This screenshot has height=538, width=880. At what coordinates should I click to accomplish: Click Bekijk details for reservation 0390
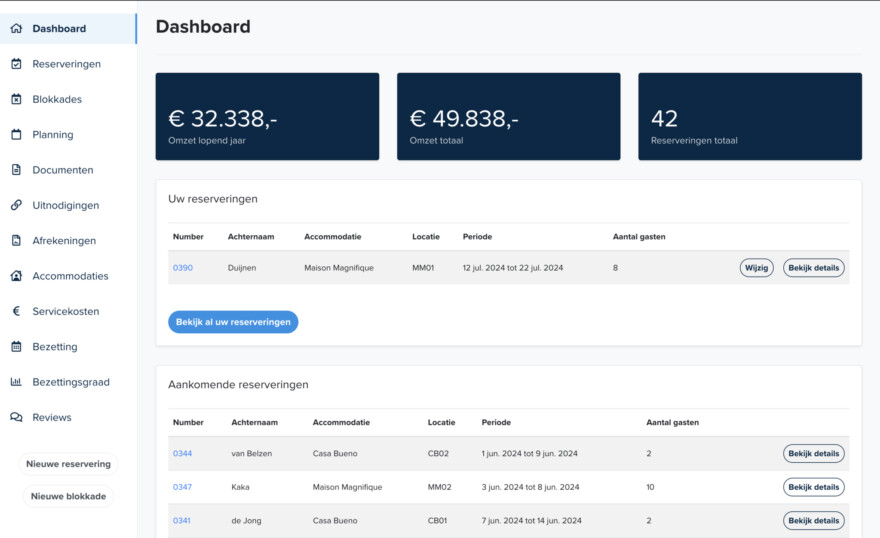814,268
